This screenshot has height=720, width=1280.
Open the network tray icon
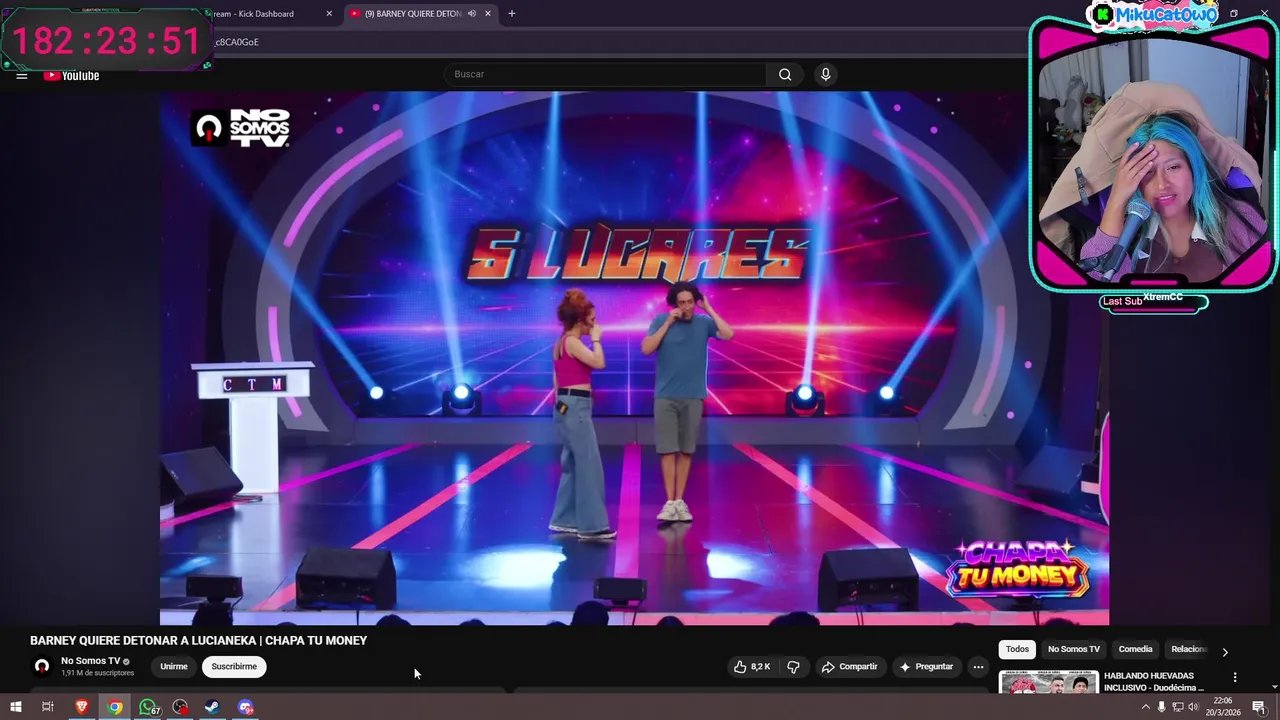(1177, 707)
